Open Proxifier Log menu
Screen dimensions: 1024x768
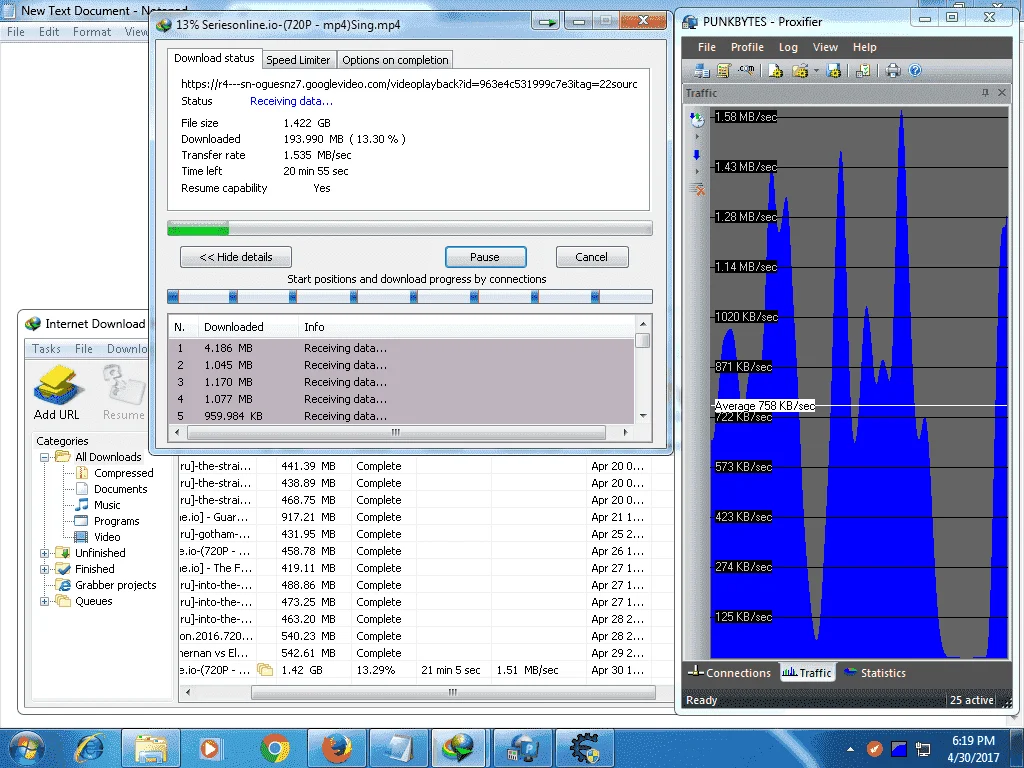pyautogui.click(x=788, y=47)
